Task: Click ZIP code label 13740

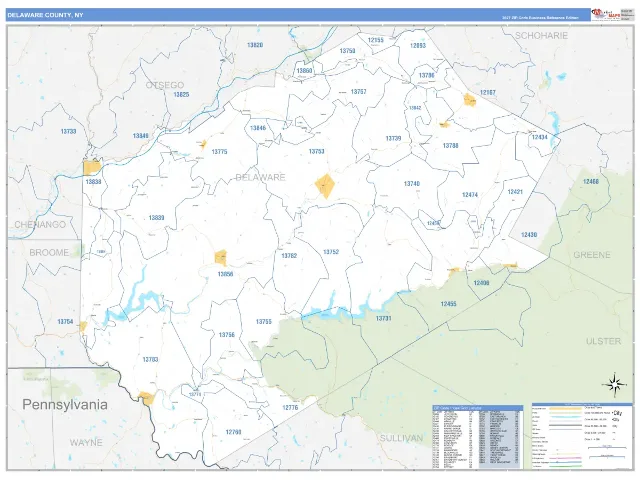Action: (411, 184)
